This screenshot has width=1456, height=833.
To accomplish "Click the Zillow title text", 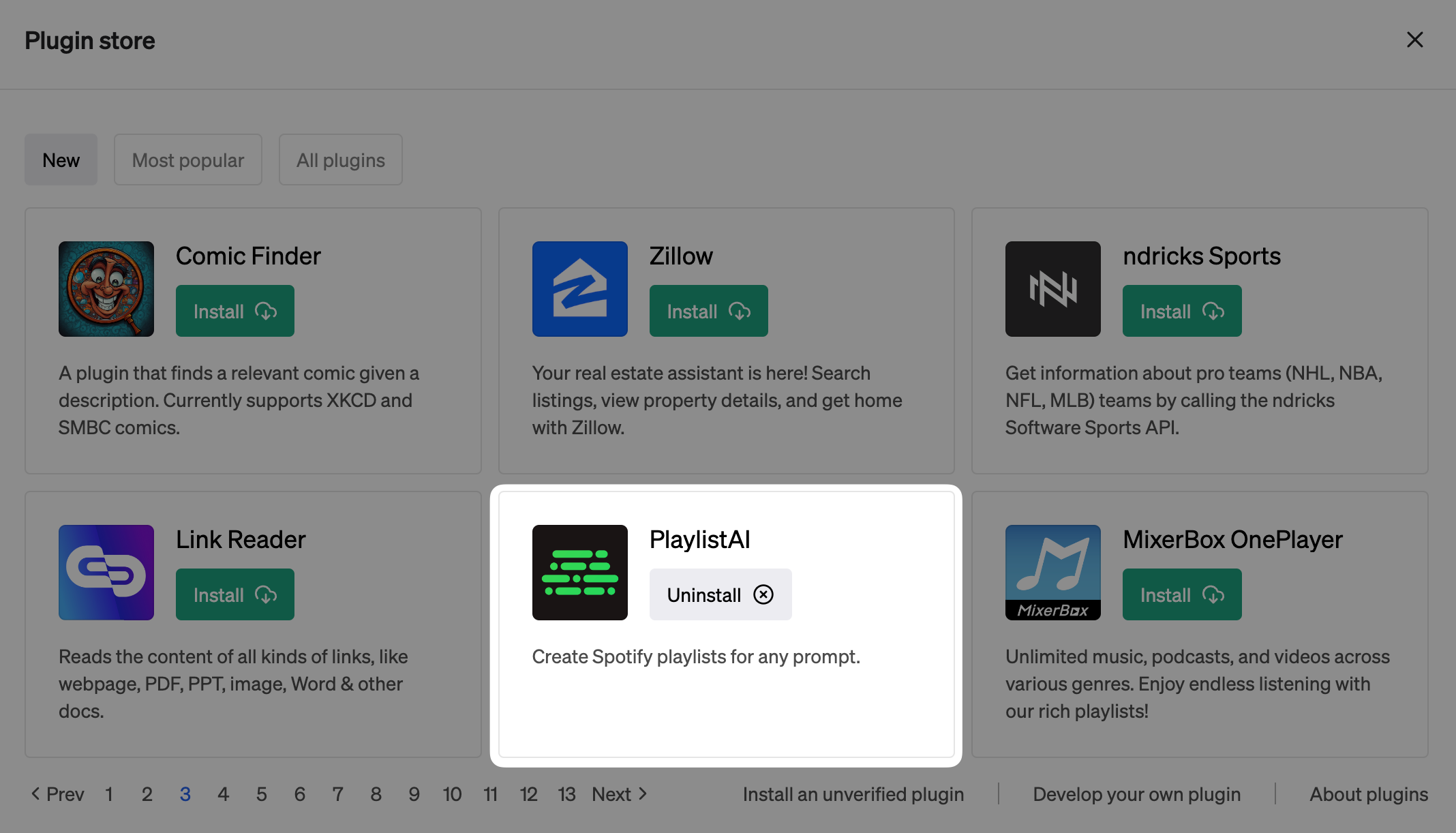I will click(x=681, y=256).
